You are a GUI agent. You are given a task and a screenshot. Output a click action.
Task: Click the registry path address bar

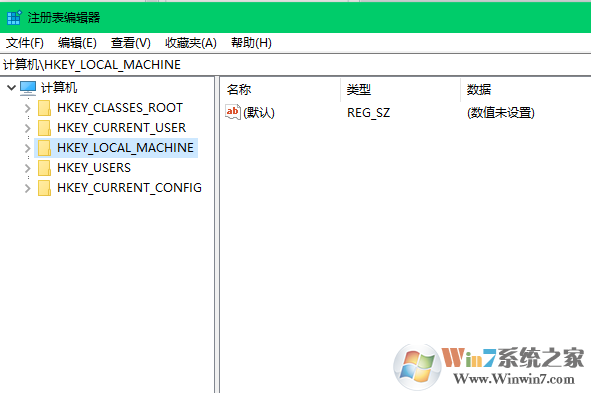tap(296, 65)
